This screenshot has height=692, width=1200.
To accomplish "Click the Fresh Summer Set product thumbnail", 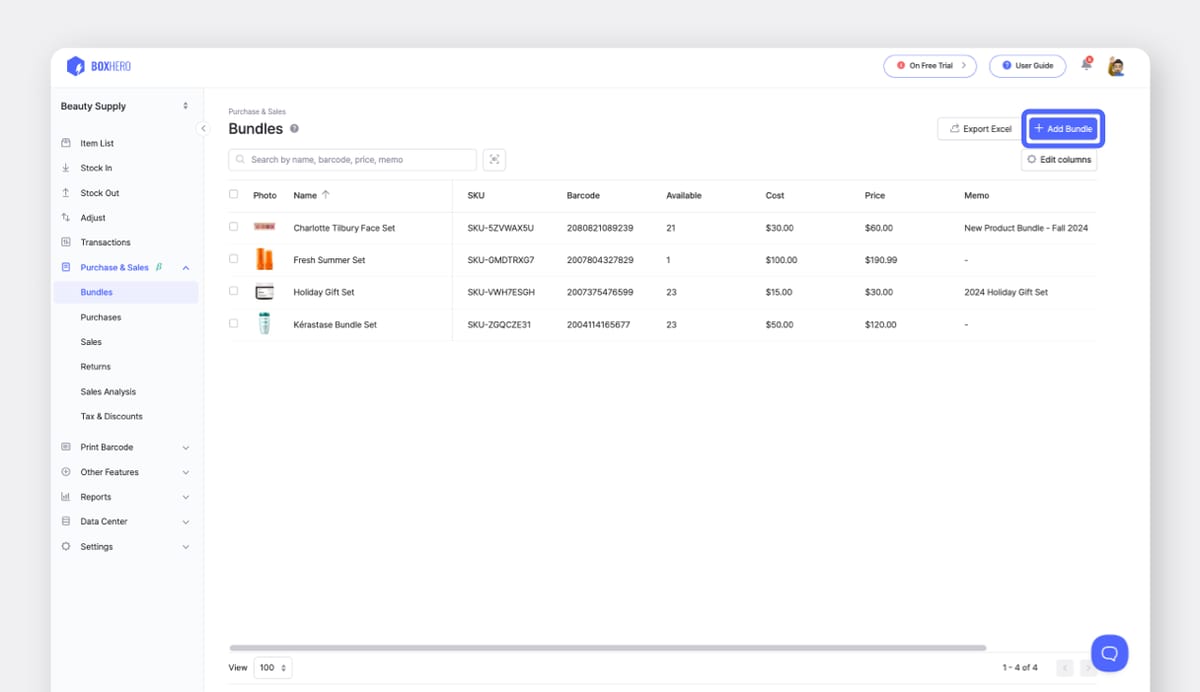I will point(264,259).
